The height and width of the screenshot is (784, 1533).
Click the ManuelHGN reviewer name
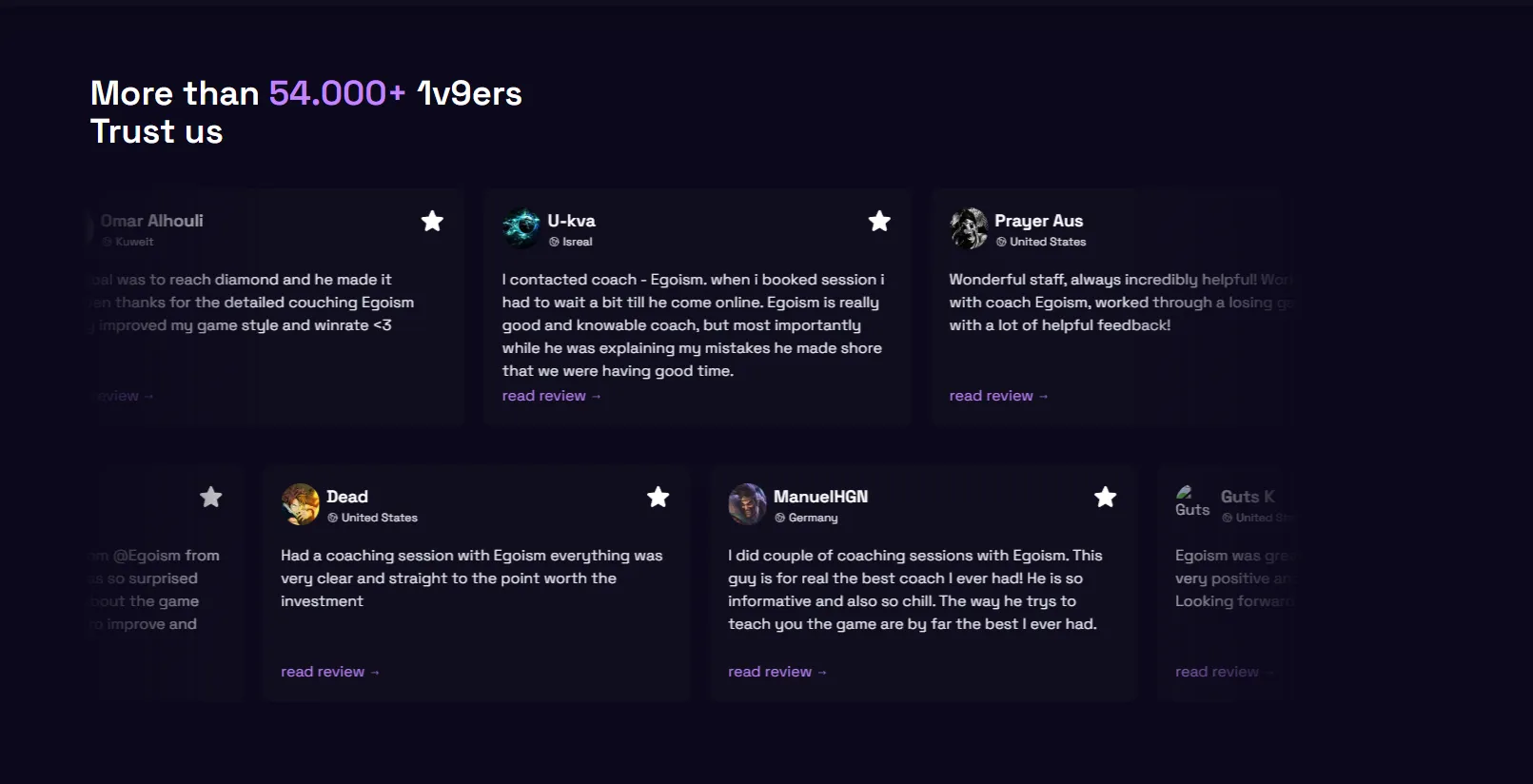[820, 497]
